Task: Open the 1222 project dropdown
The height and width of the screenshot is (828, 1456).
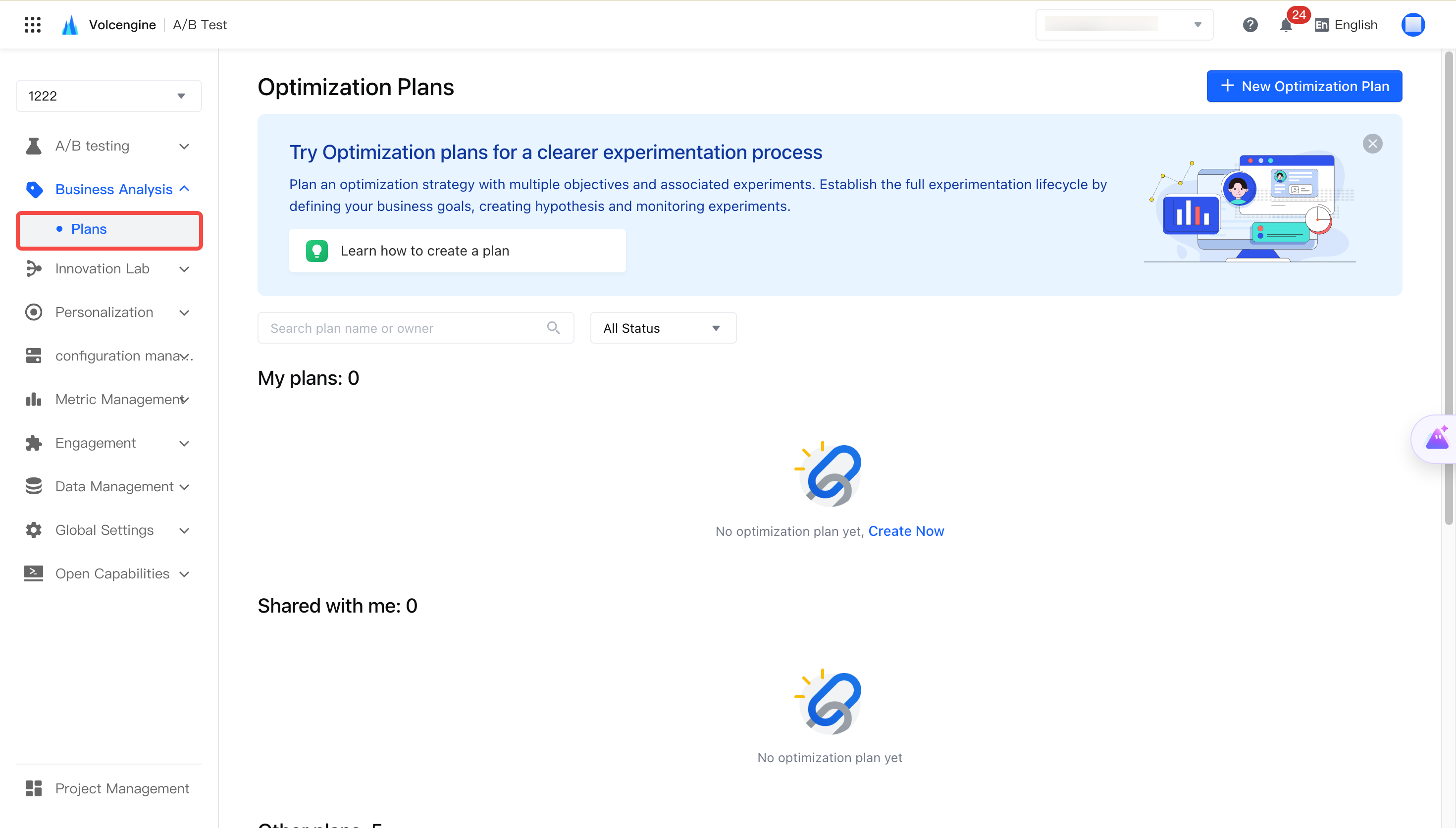Action: pyautogui.click(x=108, y=96)
